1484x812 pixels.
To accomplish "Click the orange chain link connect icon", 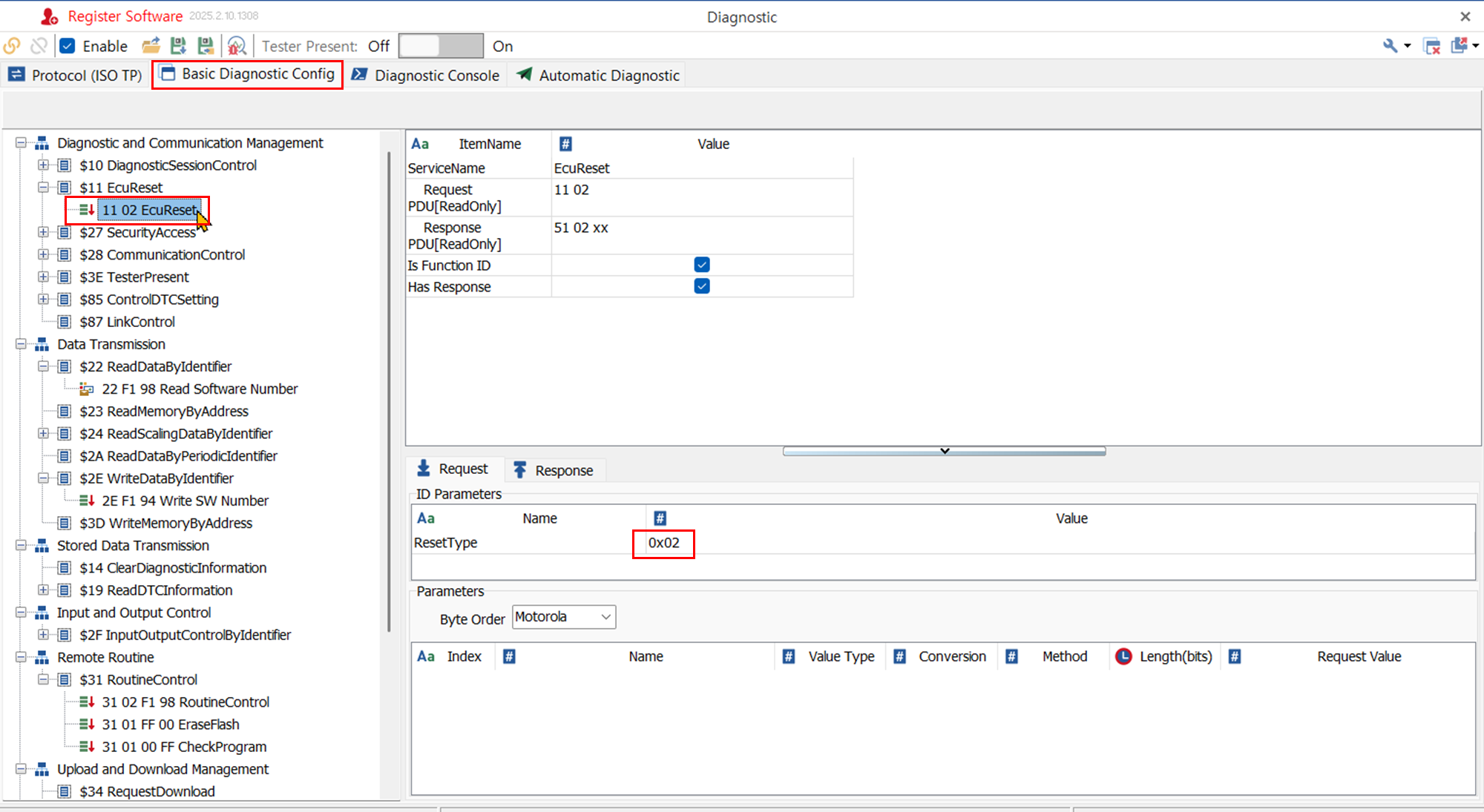I will pos(12,46).
